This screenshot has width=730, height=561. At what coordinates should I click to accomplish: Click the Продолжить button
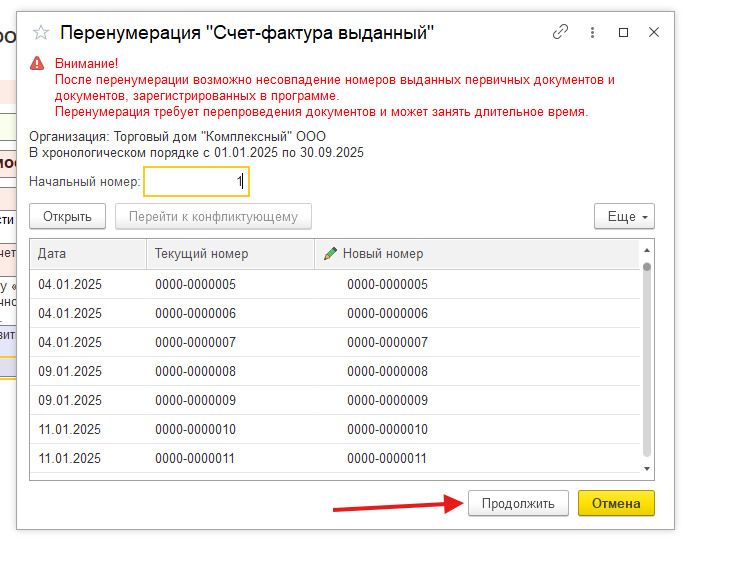[x=517, y=503]
